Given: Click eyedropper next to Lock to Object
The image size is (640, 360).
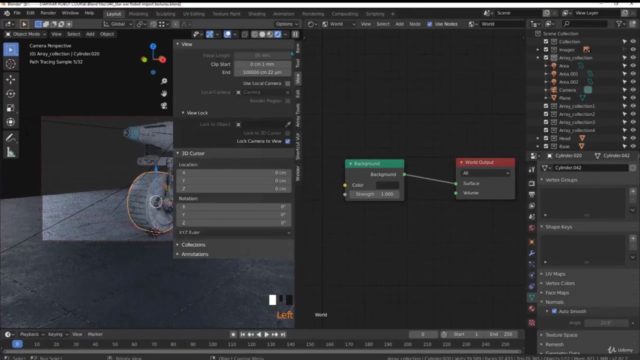Looking at the screenshot, I should [x=288, y=124].
